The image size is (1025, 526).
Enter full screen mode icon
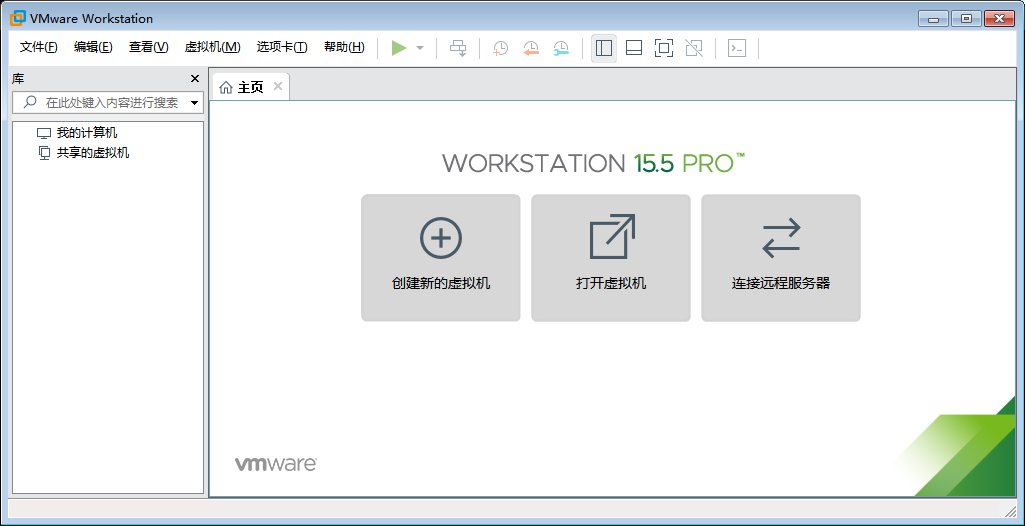(664, 48)
